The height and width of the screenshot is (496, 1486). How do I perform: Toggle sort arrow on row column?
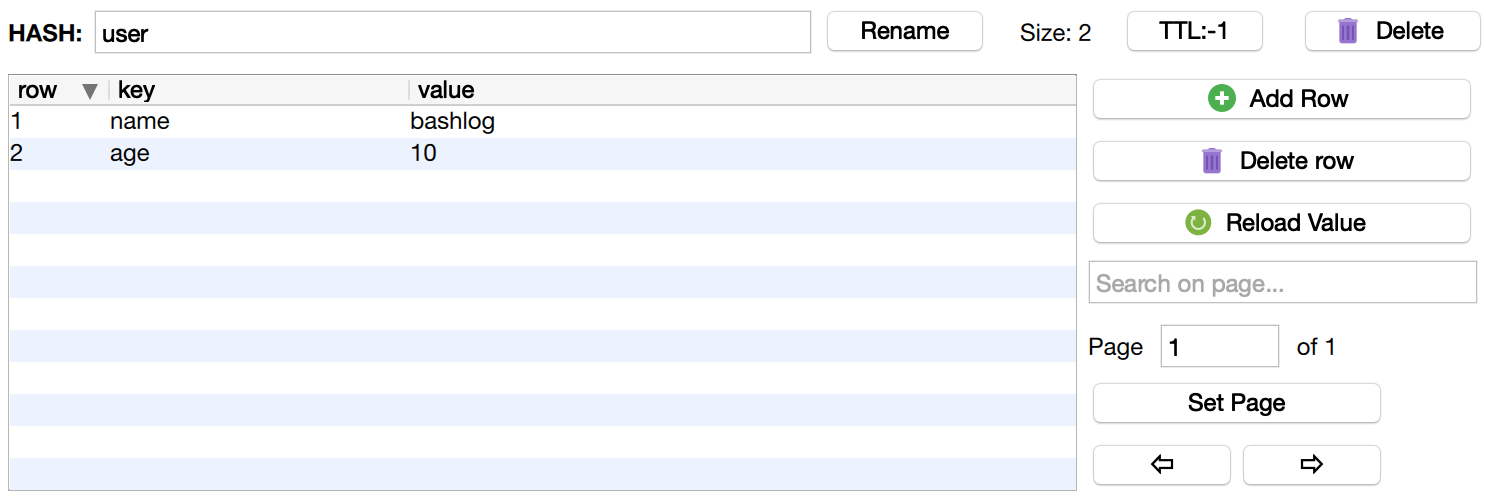90,91
